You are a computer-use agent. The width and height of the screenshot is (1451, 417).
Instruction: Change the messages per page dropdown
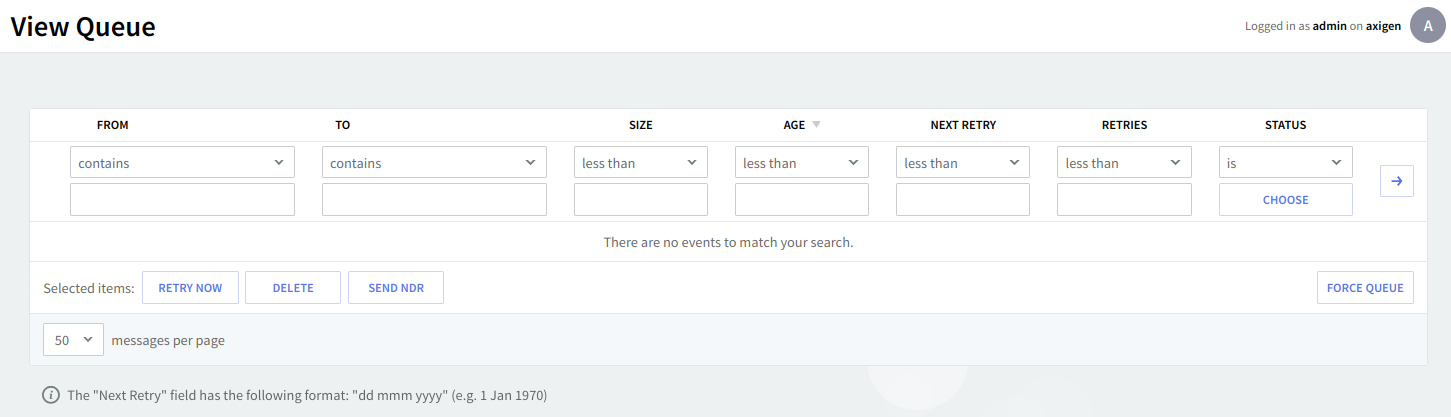pos(73,340)
